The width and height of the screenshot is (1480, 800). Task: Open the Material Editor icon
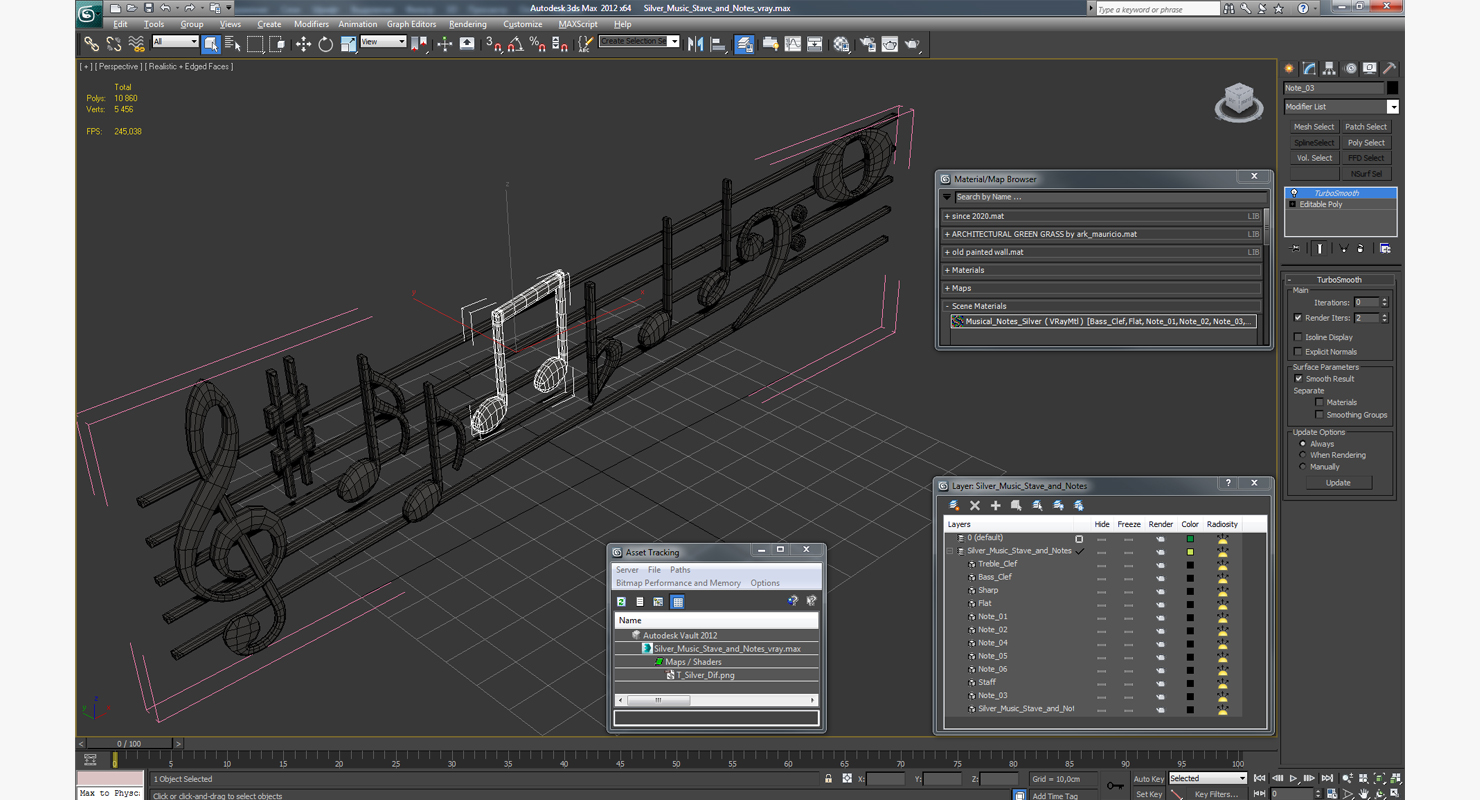(841, 44)
